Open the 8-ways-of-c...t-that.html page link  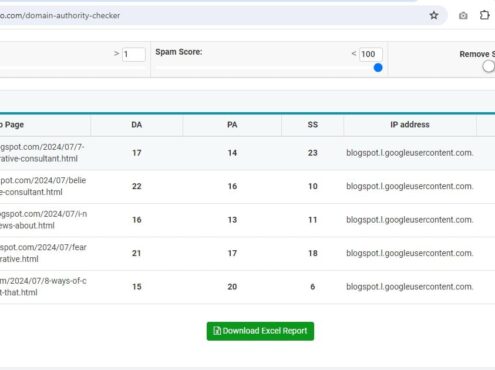pyautogui.click(x=43, y=287)
